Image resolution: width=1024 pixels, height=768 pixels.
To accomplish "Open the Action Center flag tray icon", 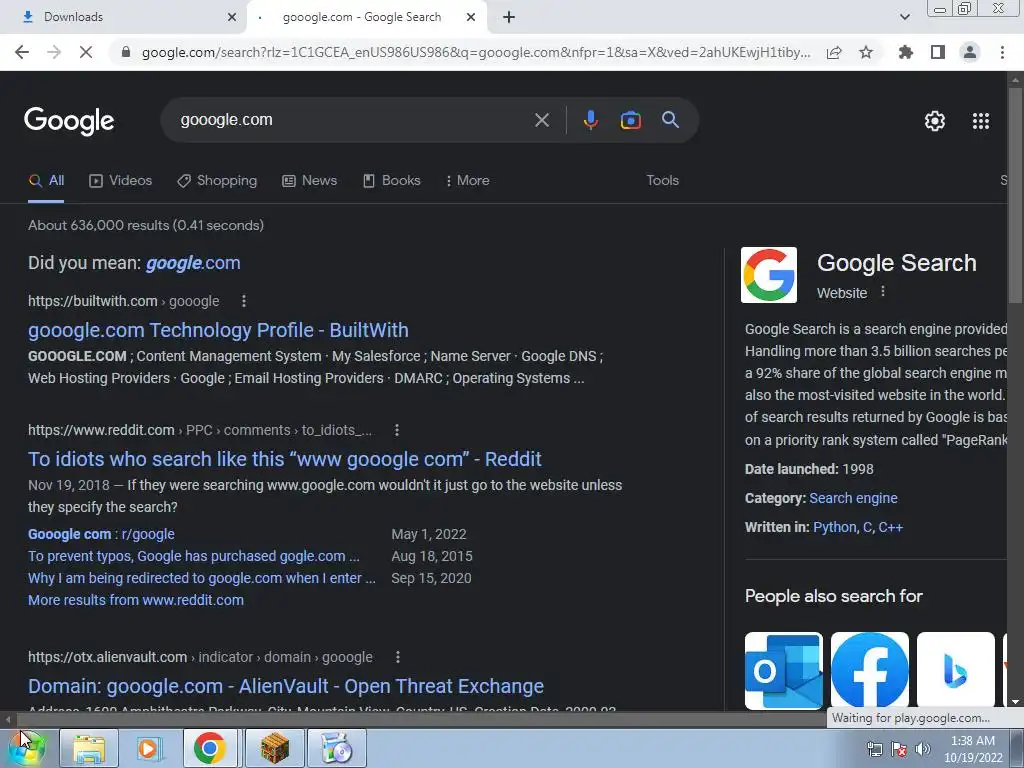I will (899, 749).
